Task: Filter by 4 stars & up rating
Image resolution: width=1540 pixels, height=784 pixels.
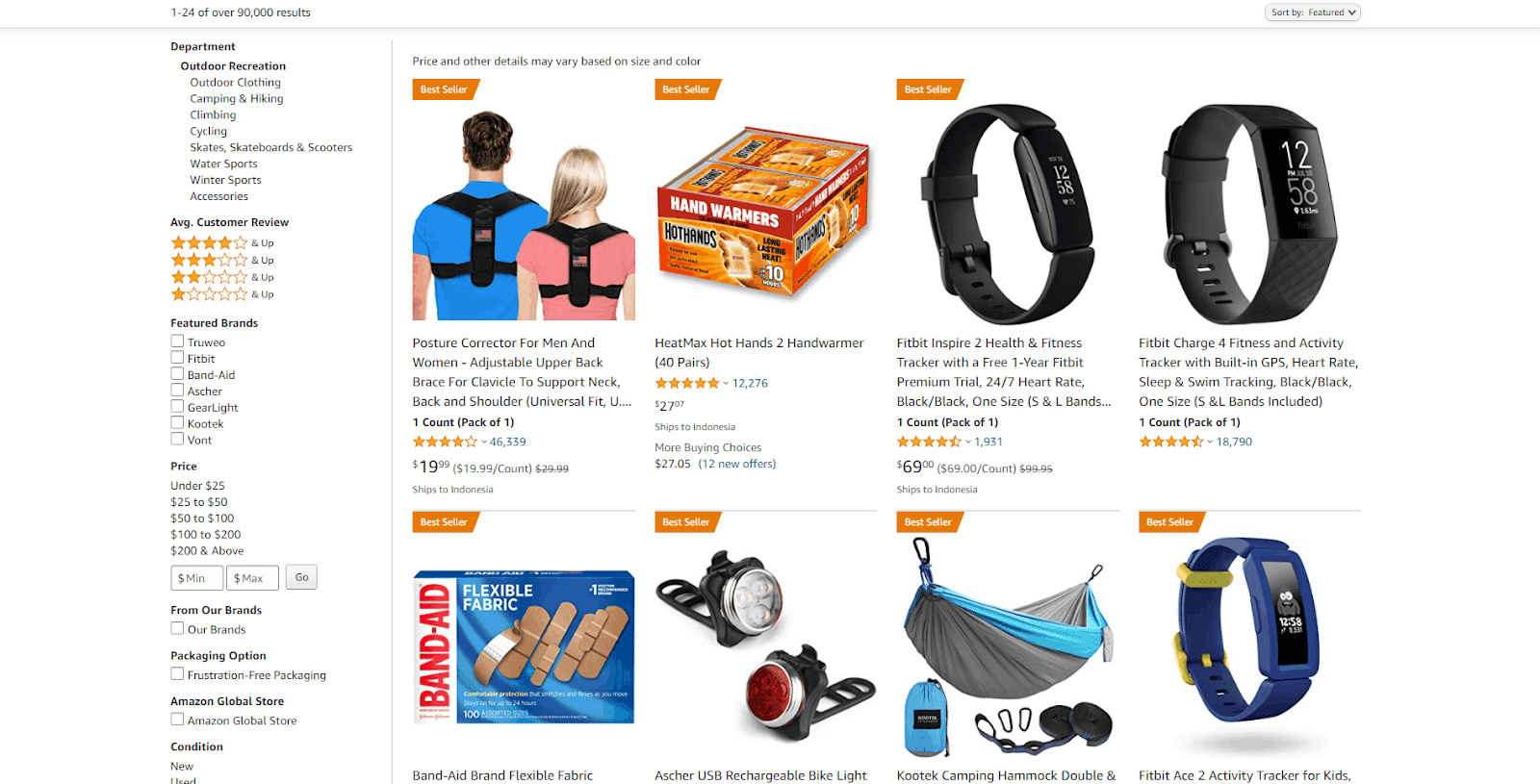Action: point(222,242)
